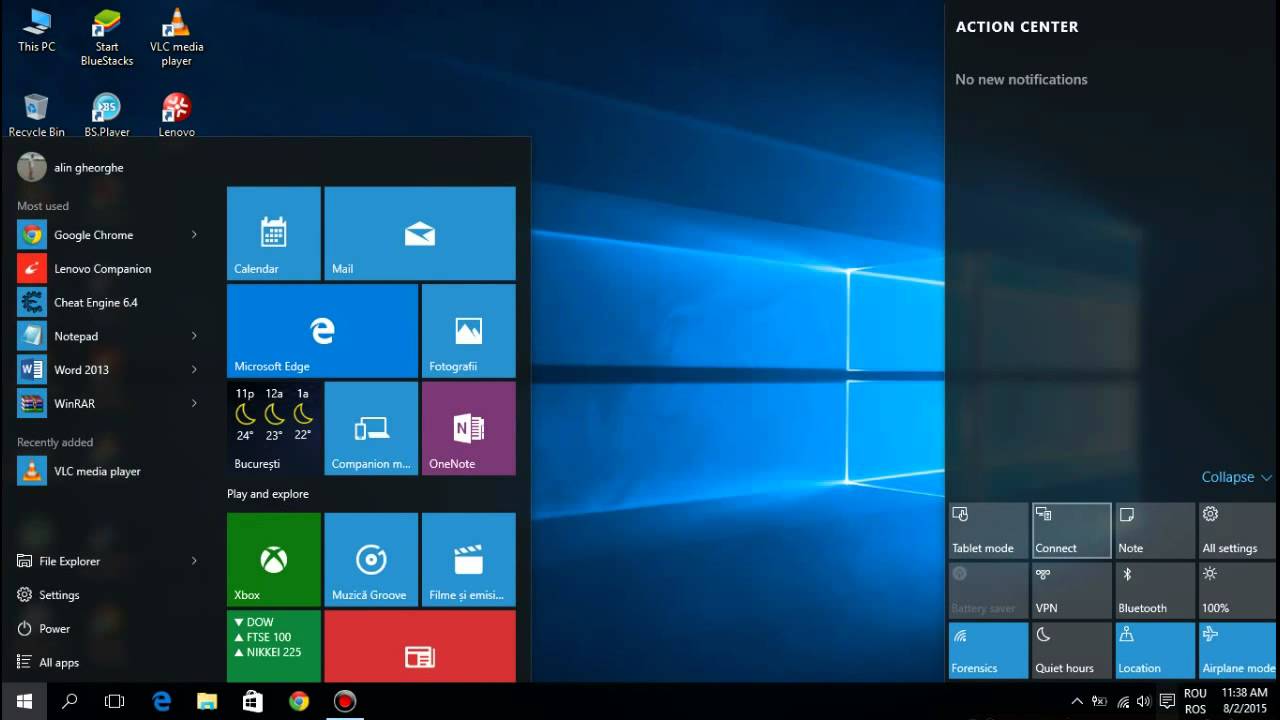Launch Edge from the taskbar
The image size is (1280, 720).
coord(162,701)
